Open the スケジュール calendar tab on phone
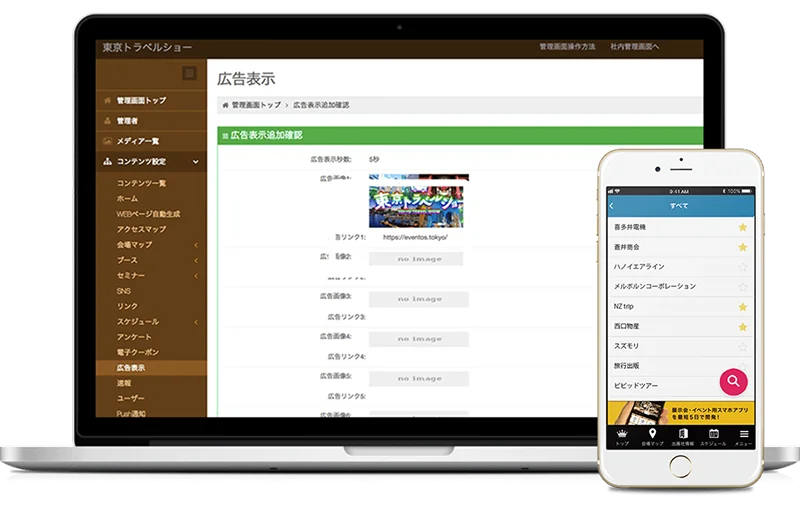Image resolution: width=800 pixels, height=508 pixels. pos(713,435)
